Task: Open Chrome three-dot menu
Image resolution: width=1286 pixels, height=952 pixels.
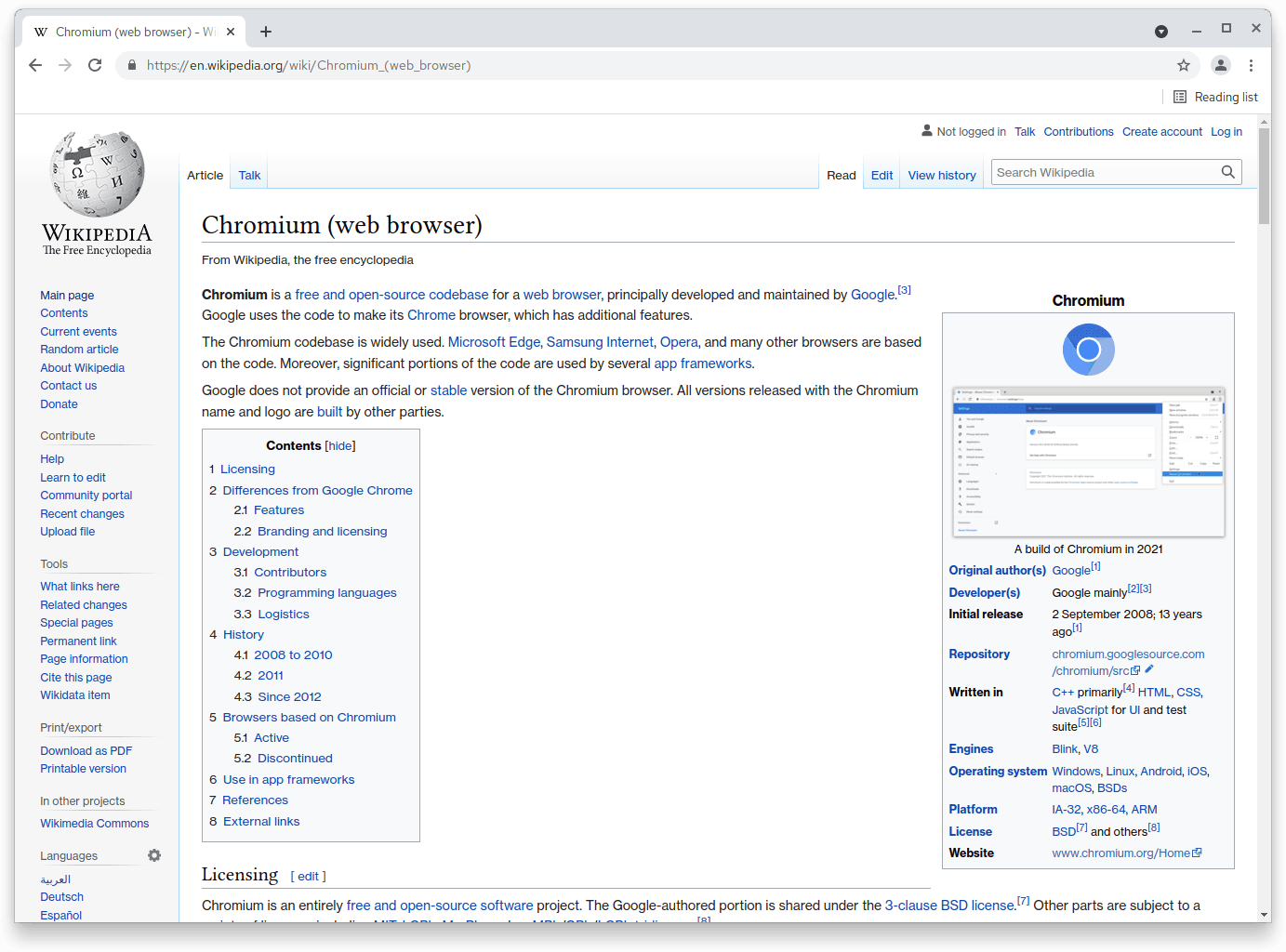Action: [1251, 65]
